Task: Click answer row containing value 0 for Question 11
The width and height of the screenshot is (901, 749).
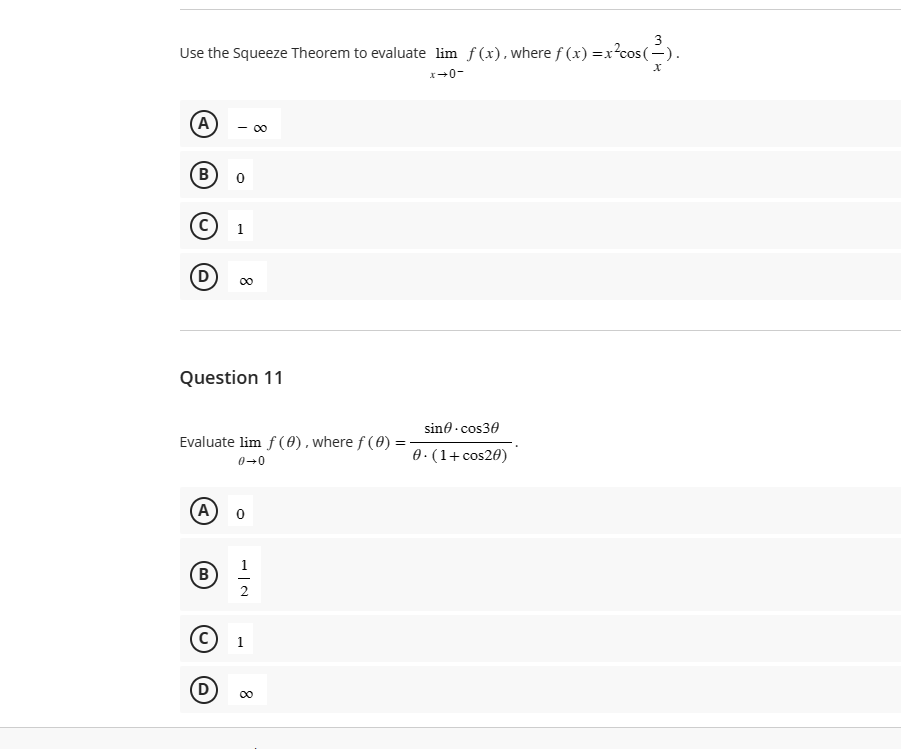Action: 239,512
